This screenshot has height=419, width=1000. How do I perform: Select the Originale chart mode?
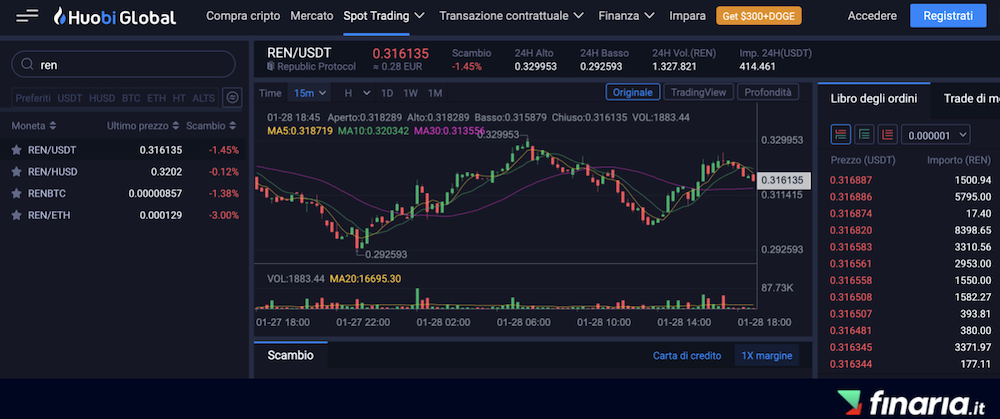click(x=633, y=92)
